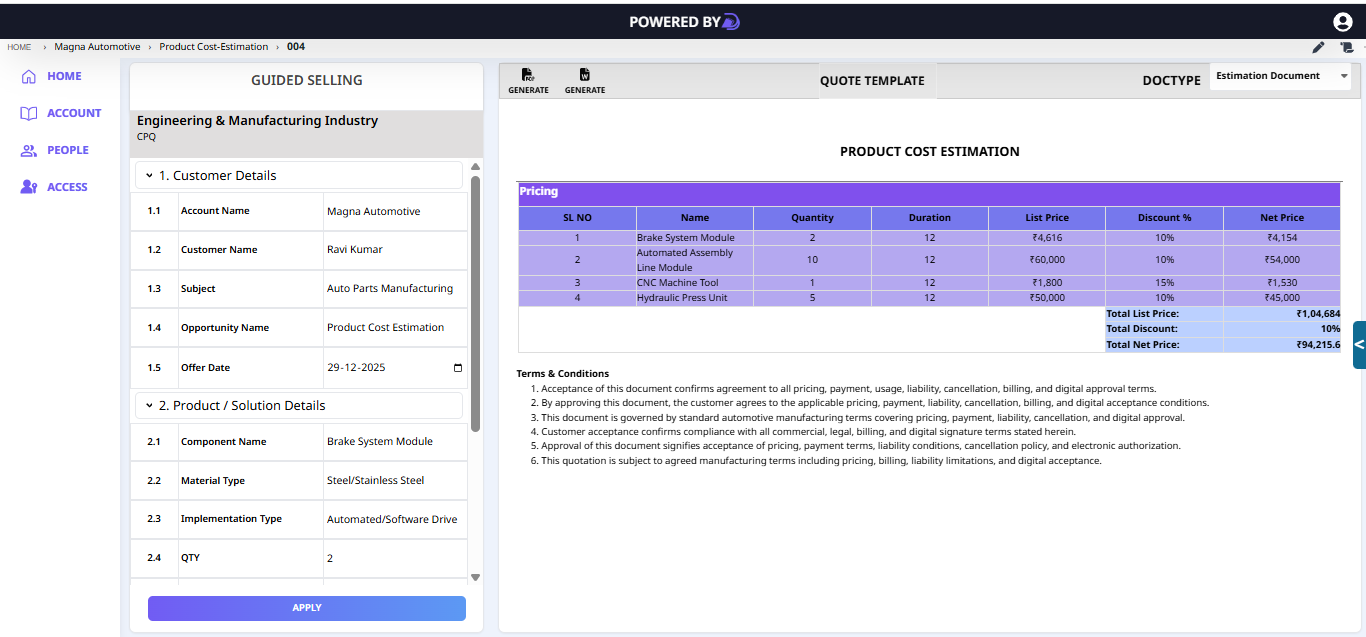This screenshot has height=637, width=1366.
Task: Click the scrollbar down arrow in Guided Selling
Action: tap(476, 577)
